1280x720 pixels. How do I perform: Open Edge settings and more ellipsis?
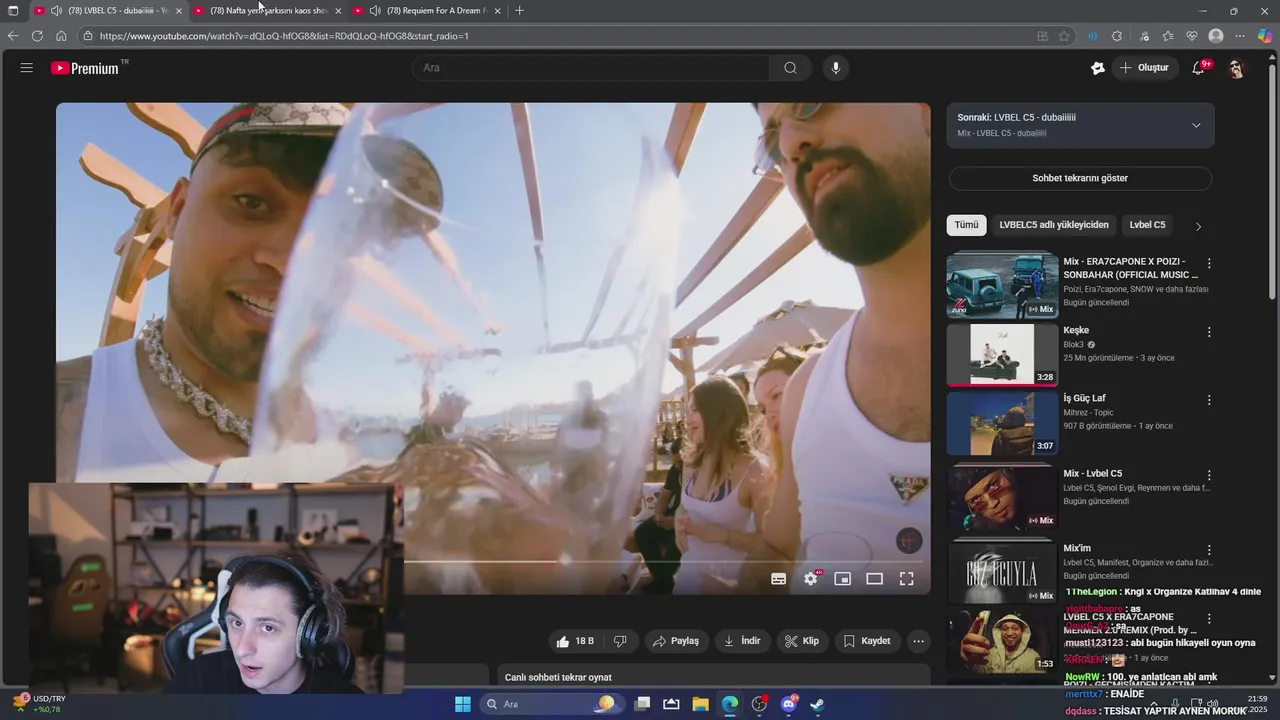[x=1240, y=36]
